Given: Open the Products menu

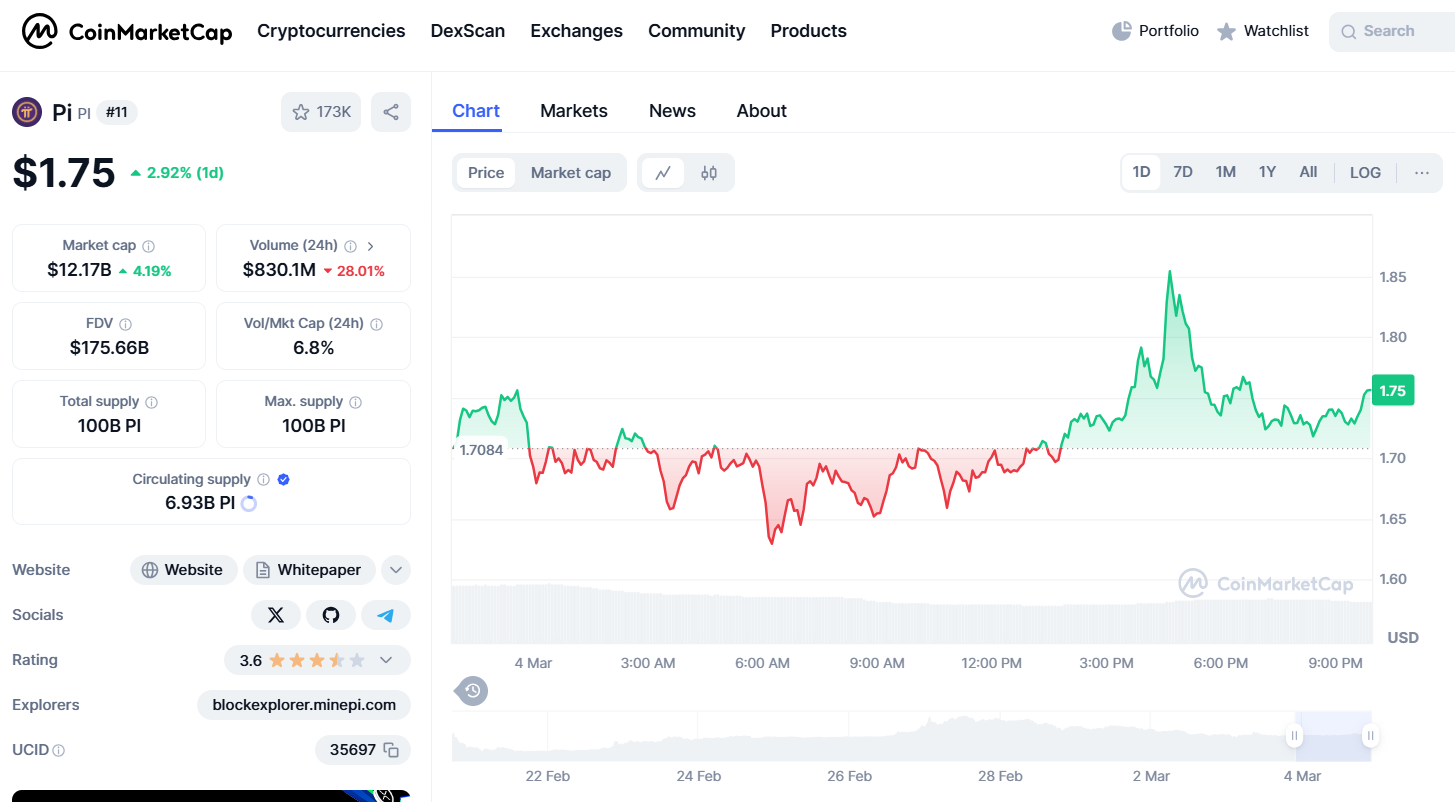Looking at the screenshot, I should pyautogui.click(x=809, y=31).
